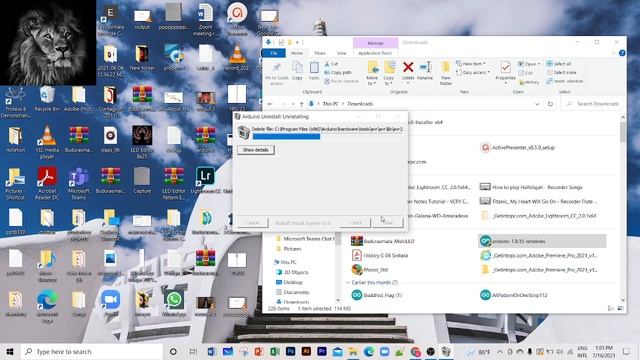
Task: Click Show details in Arduino Uninstall dialog
Action: coord(256,150)
